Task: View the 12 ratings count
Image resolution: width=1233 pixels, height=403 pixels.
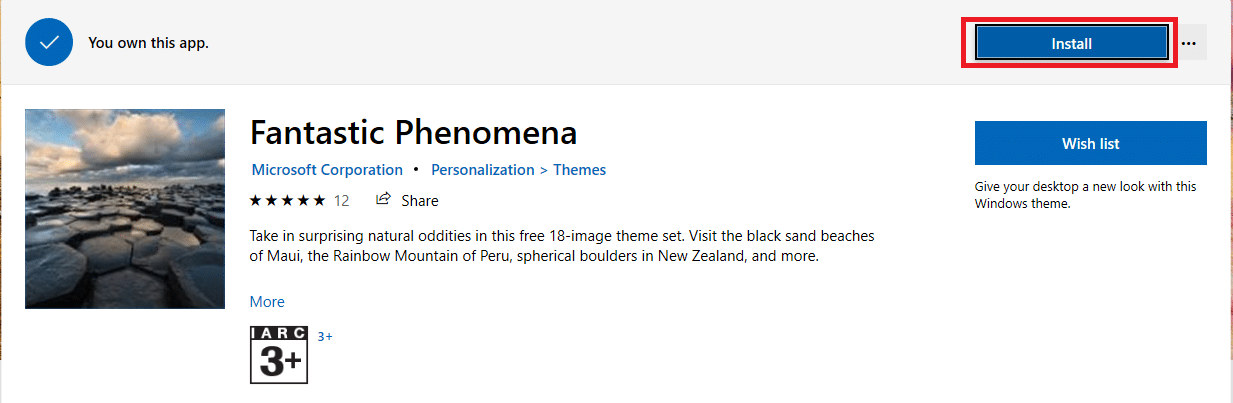Action: coord(341,200)
